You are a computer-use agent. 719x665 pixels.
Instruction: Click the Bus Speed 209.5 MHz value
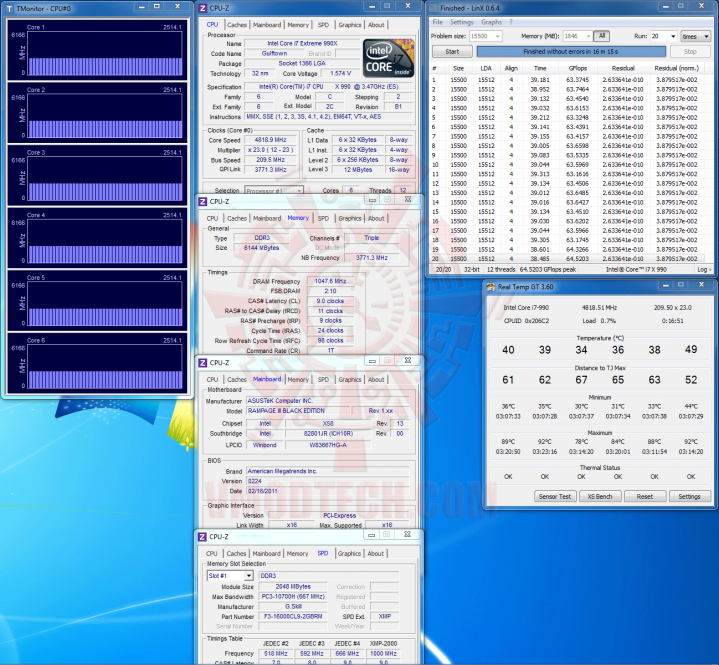coord(271,160)
